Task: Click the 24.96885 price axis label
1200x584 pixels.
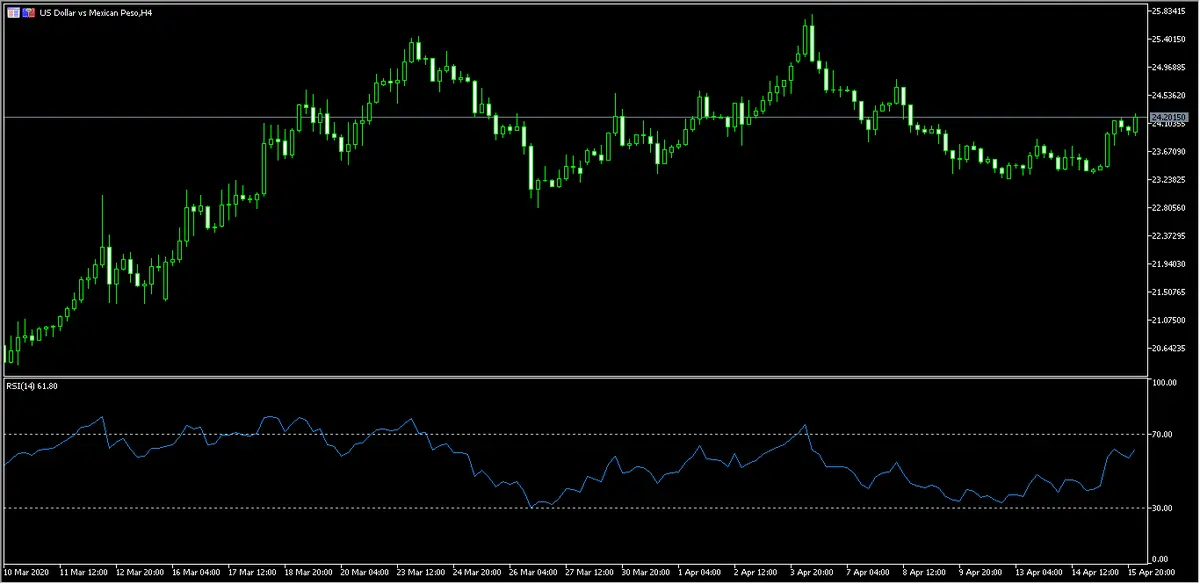Action: point(1168,67)
